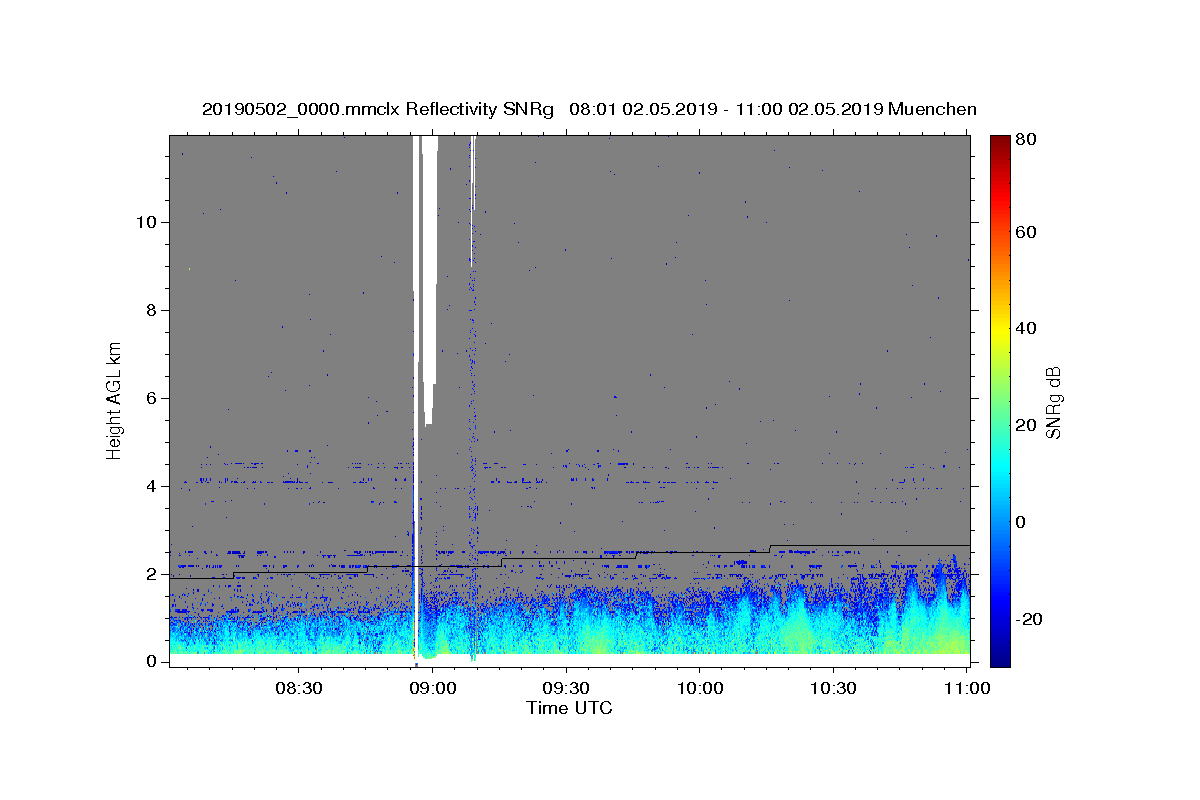Click the '09:30' time axis label

pyautogui.click(x=567, y=689)
